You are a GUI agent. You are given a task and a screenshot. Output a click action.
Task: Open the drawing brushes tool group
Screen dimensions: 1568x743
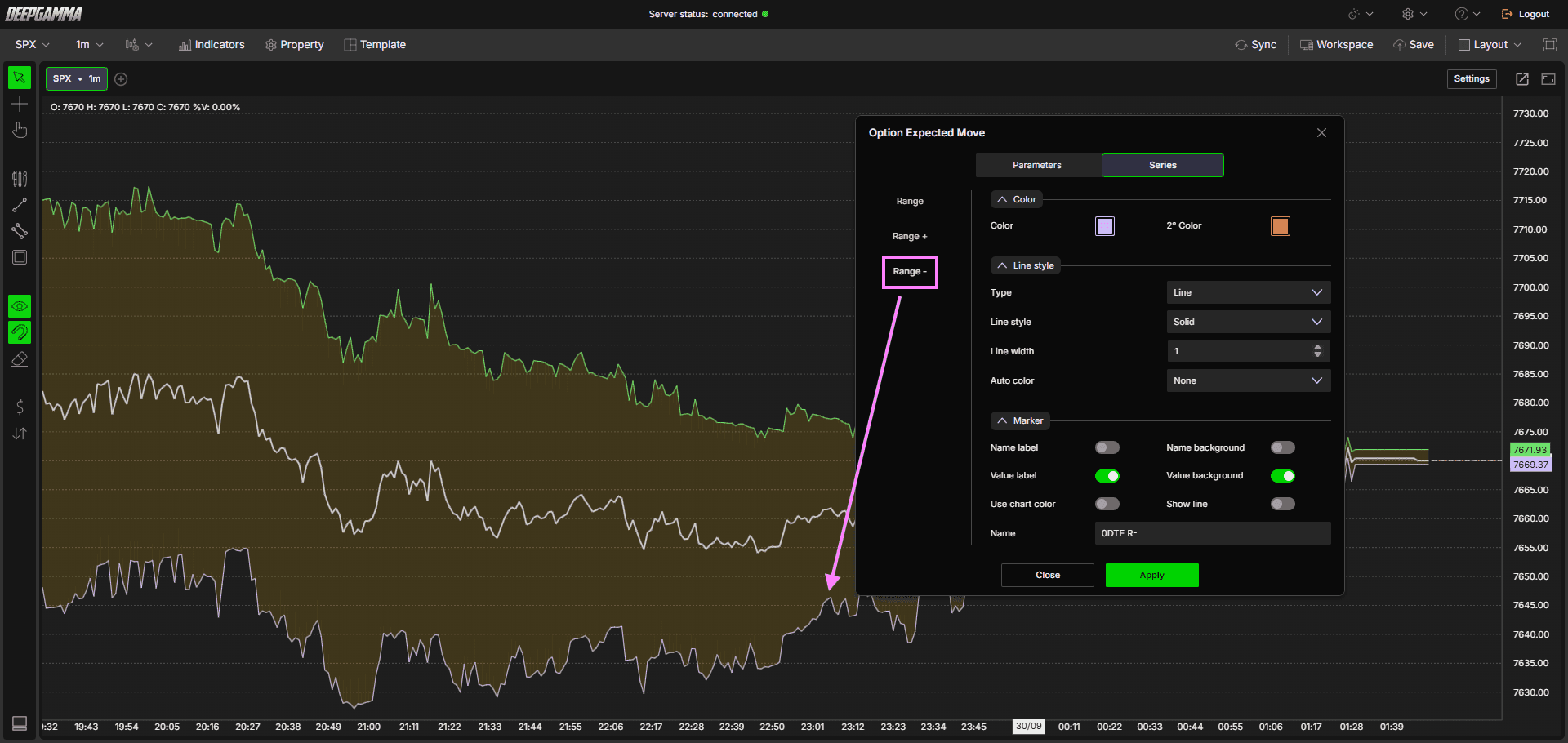20,178
